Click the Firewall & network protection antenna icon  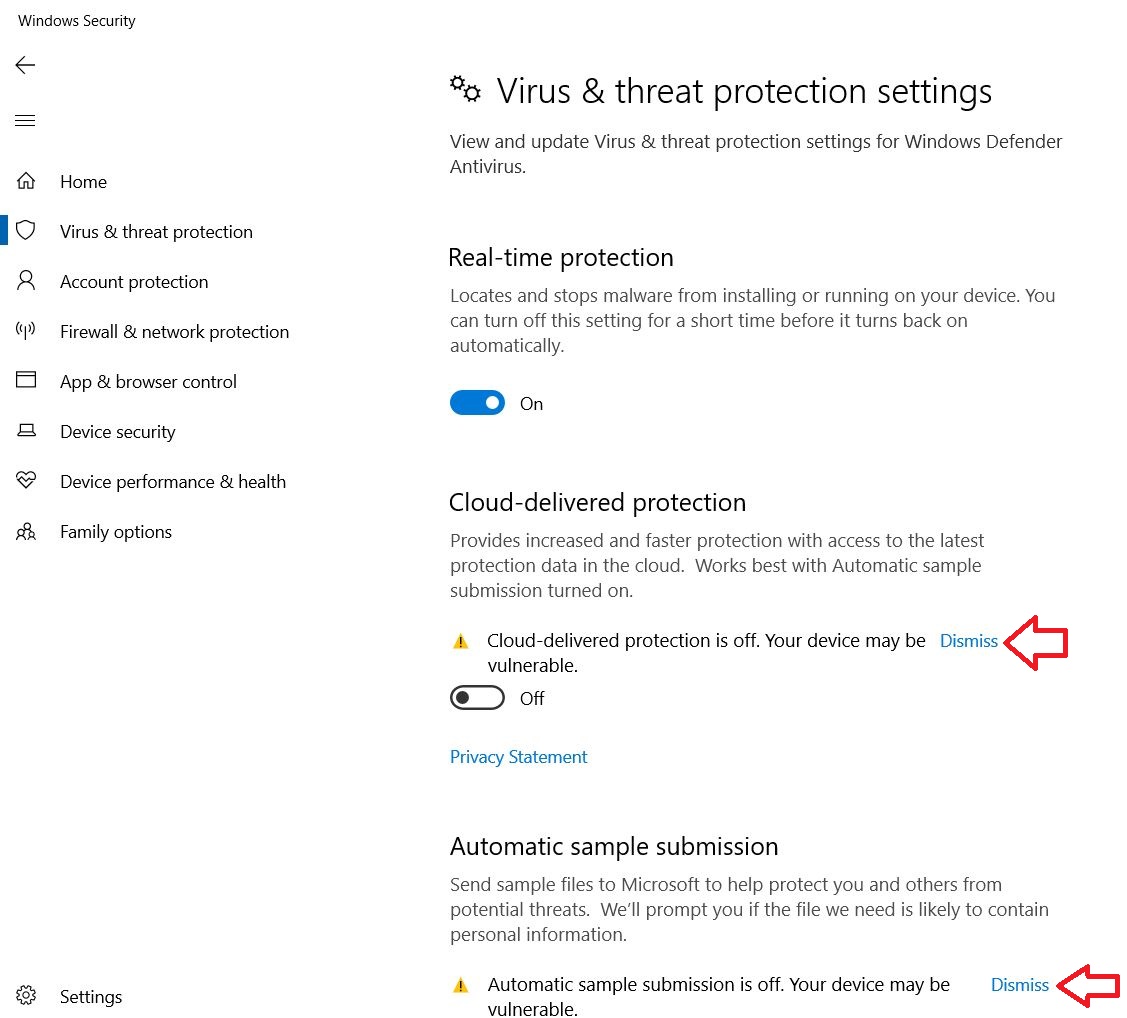pos(26,331)
